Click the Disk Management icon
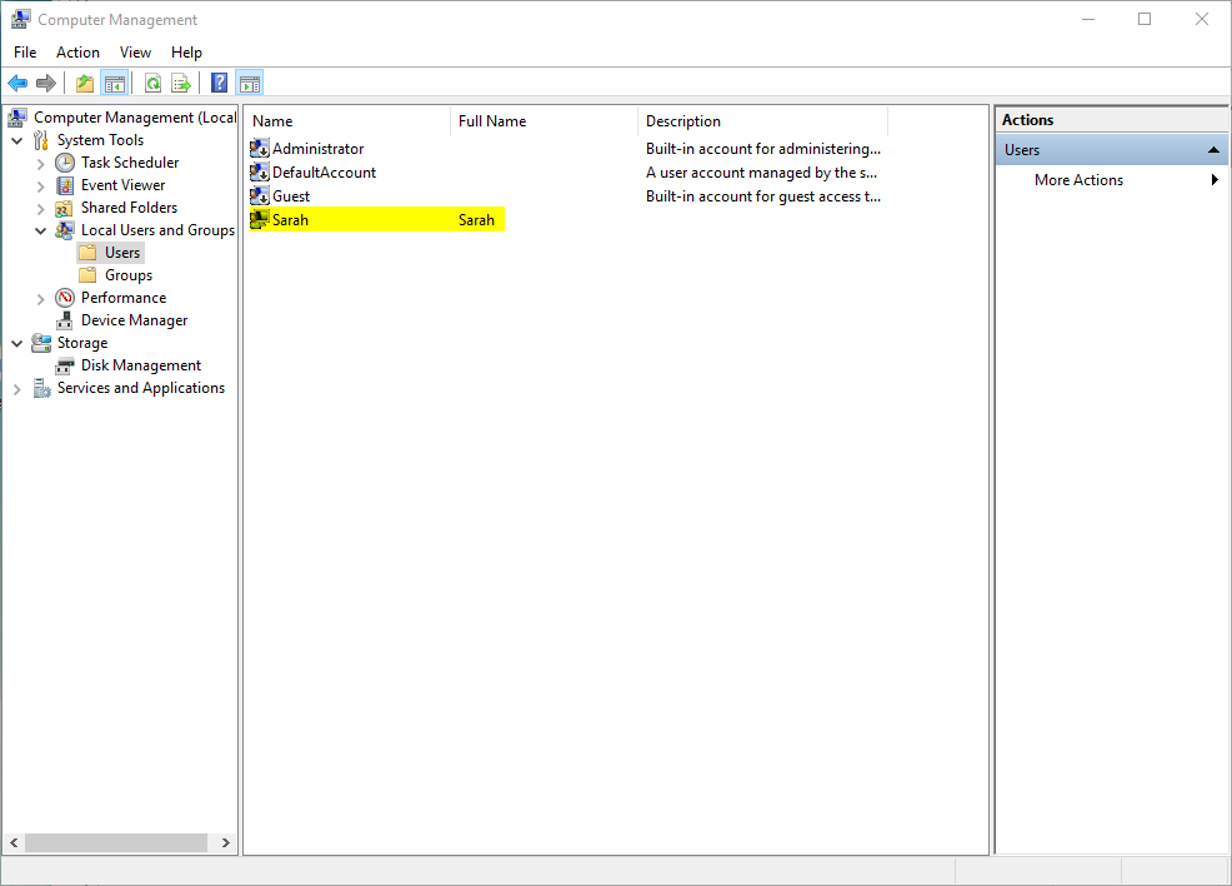Image resolution: width=1232 pixels, height=886 pixels. [x=65, y=366]
